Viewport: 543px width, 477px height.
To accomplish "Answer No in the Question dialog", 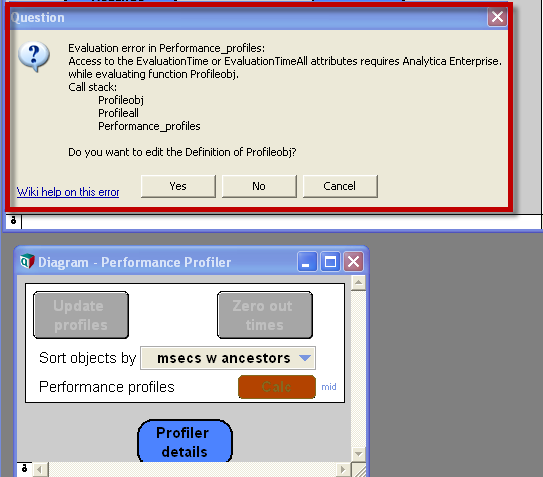I will point(259,186).
